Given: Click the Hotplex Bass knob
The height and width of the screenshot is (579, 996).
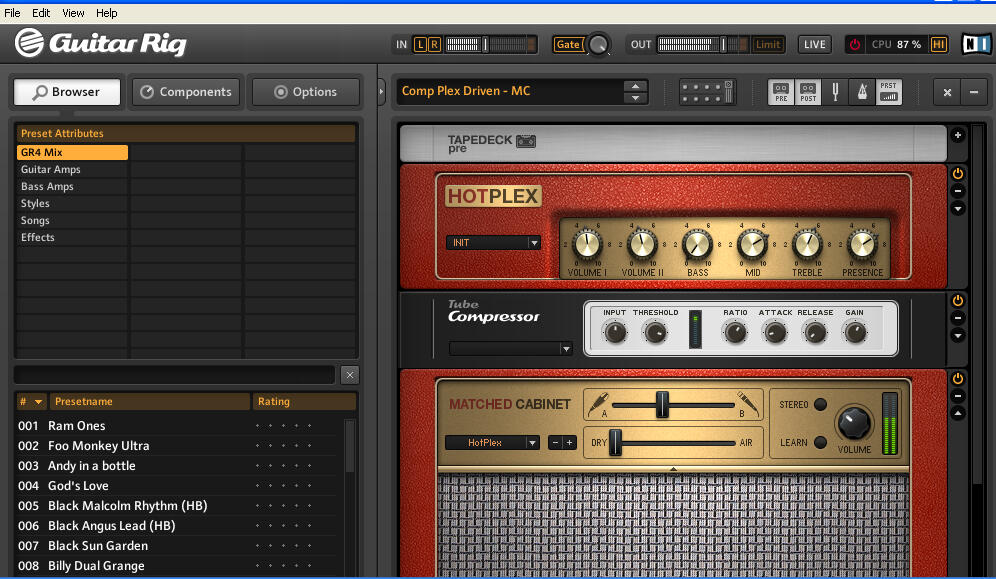Looking at the screenshot, I should tap(697, 244).
